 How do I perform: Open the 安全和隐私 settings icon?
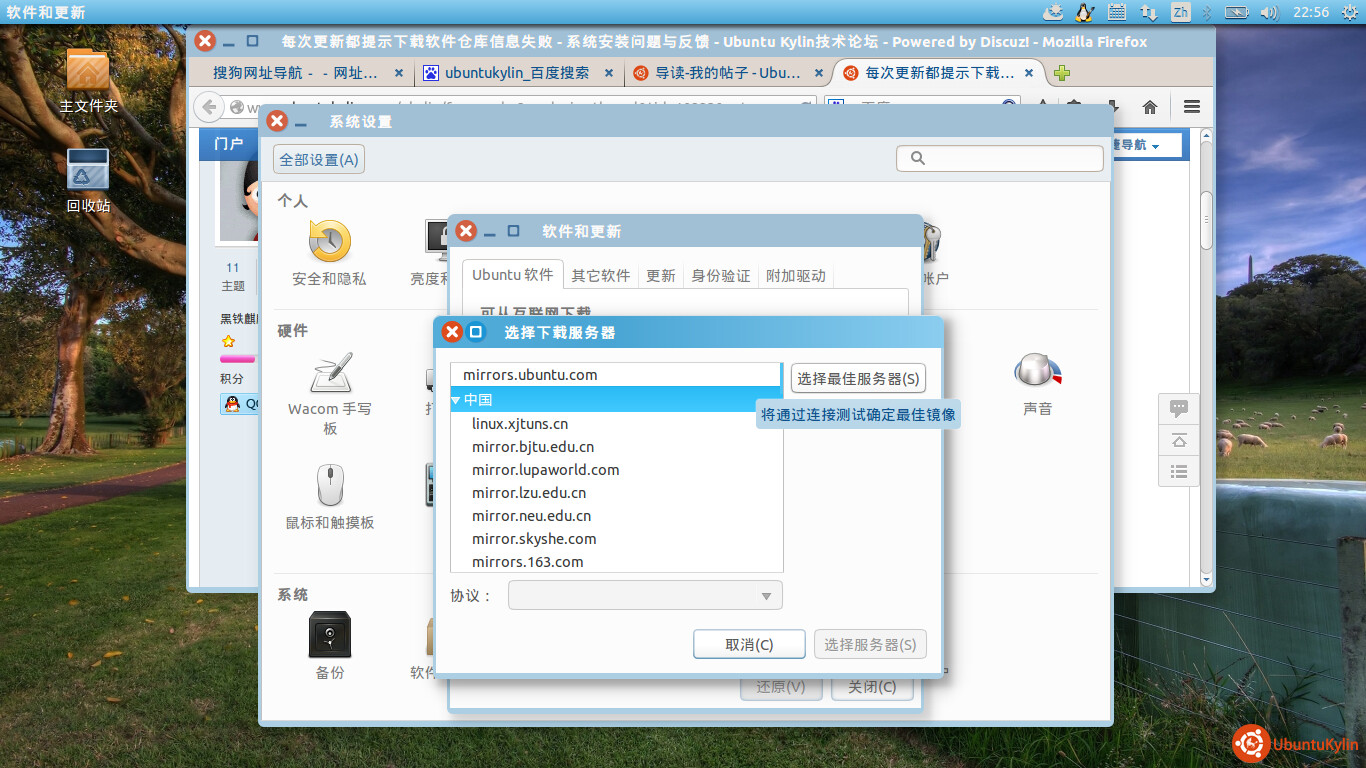point(329,242)
